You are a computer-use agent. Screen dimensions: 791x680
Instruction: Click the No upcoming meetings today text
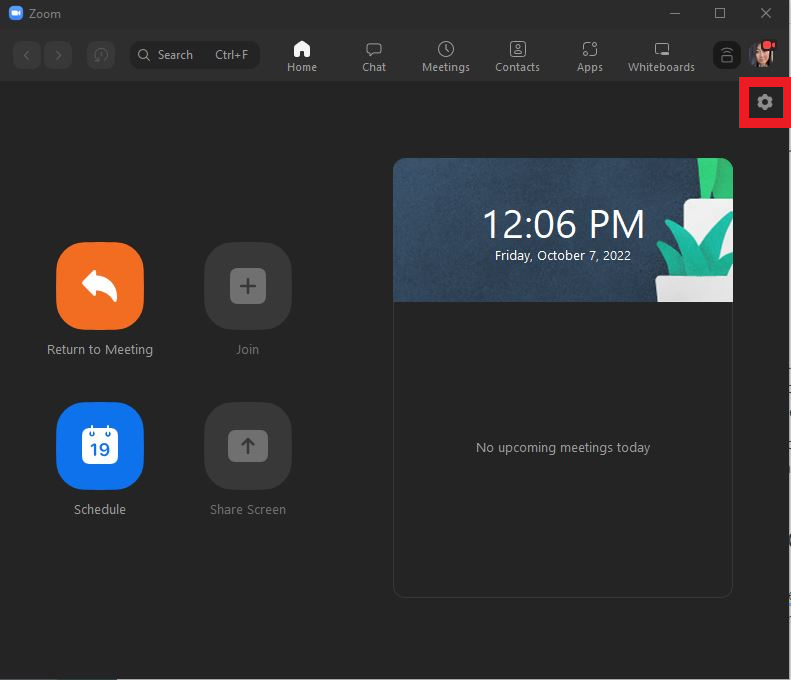click(563, 448)
